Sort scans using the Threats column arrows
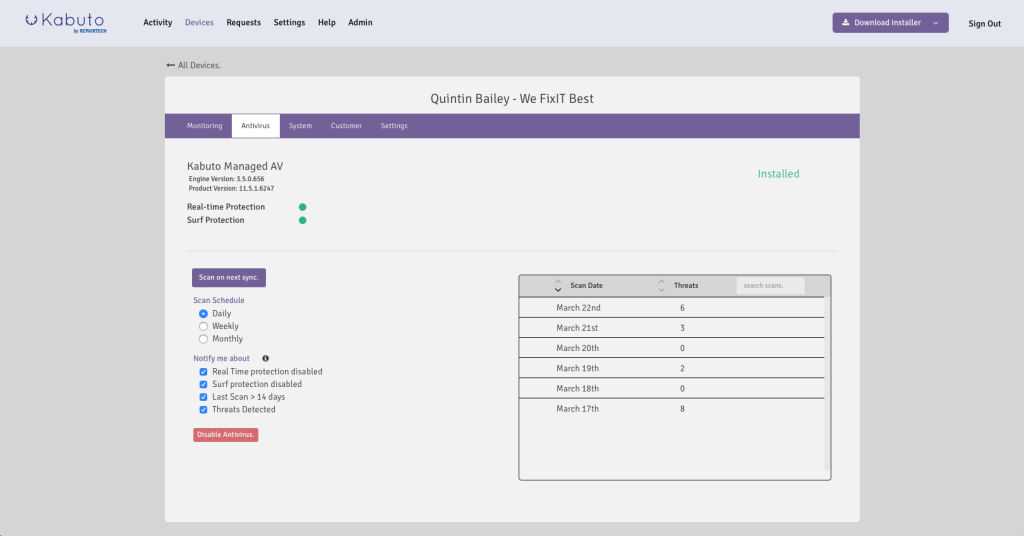The width and height of the screenshot is (1024, 536). coord(661,286)
